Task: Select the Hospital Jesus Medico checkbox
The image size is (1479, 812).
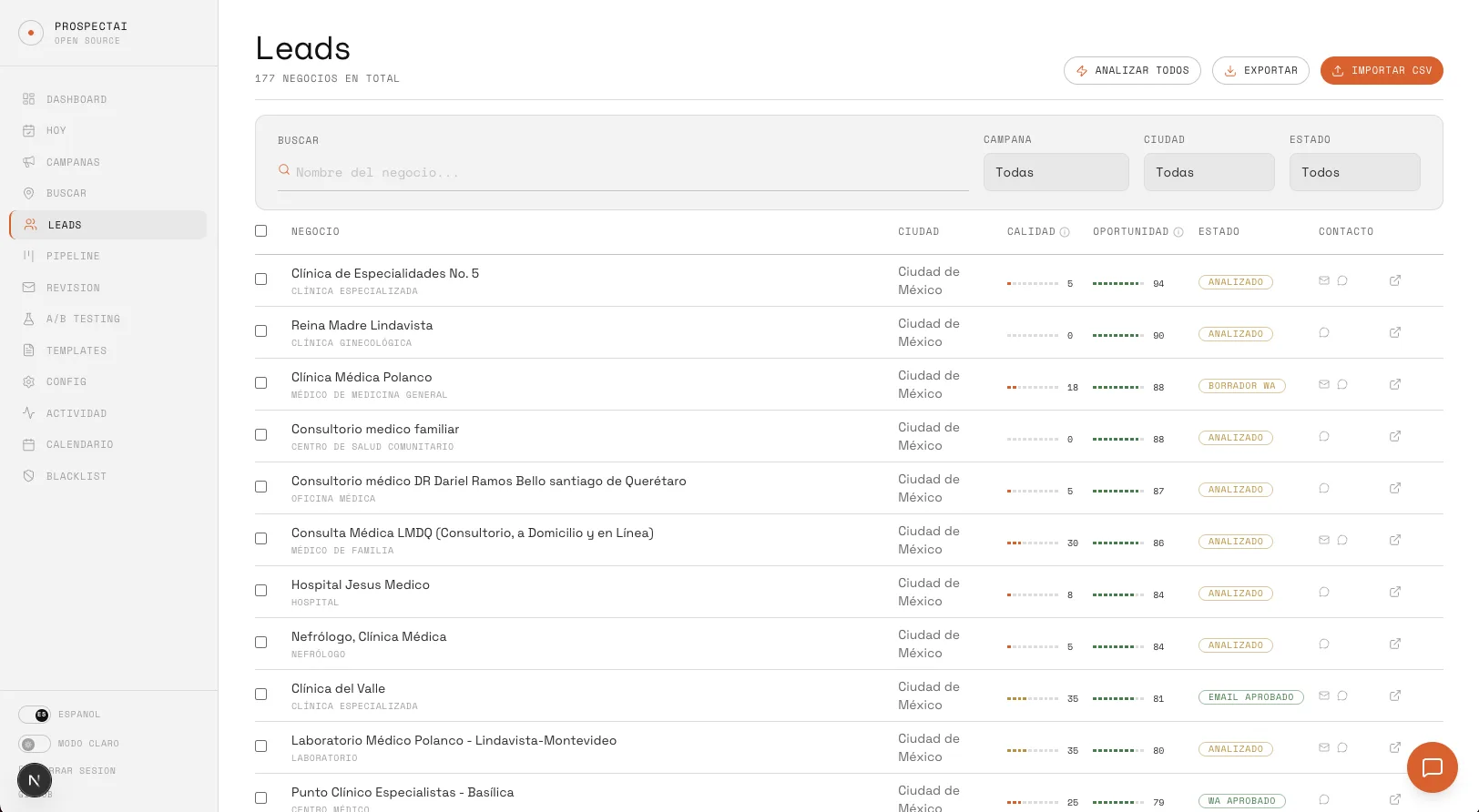Action: click(x=261, y=590)
